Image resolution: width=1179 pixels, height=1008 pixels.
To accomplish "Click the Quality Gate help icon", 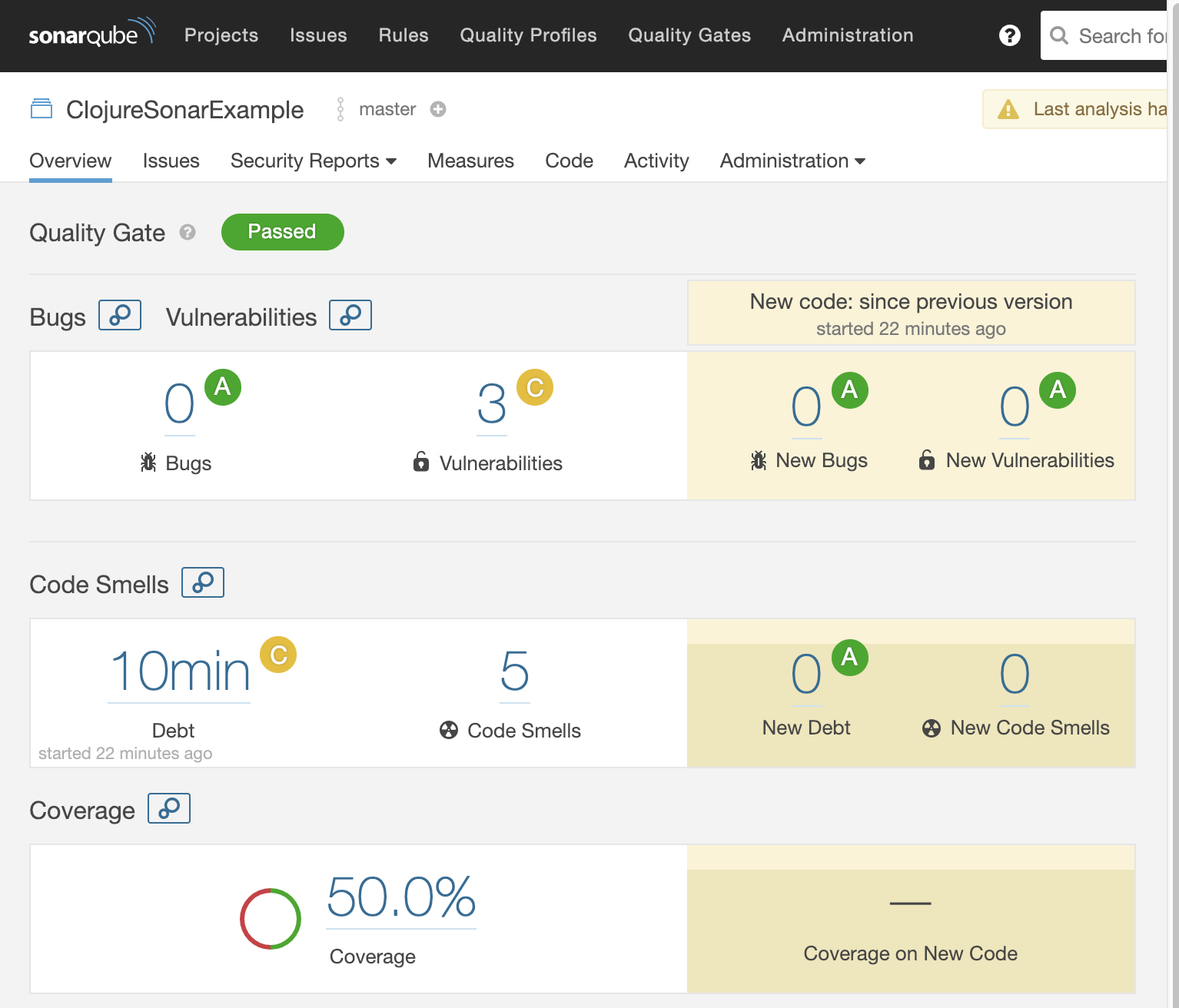I will (x=188, y=232).
